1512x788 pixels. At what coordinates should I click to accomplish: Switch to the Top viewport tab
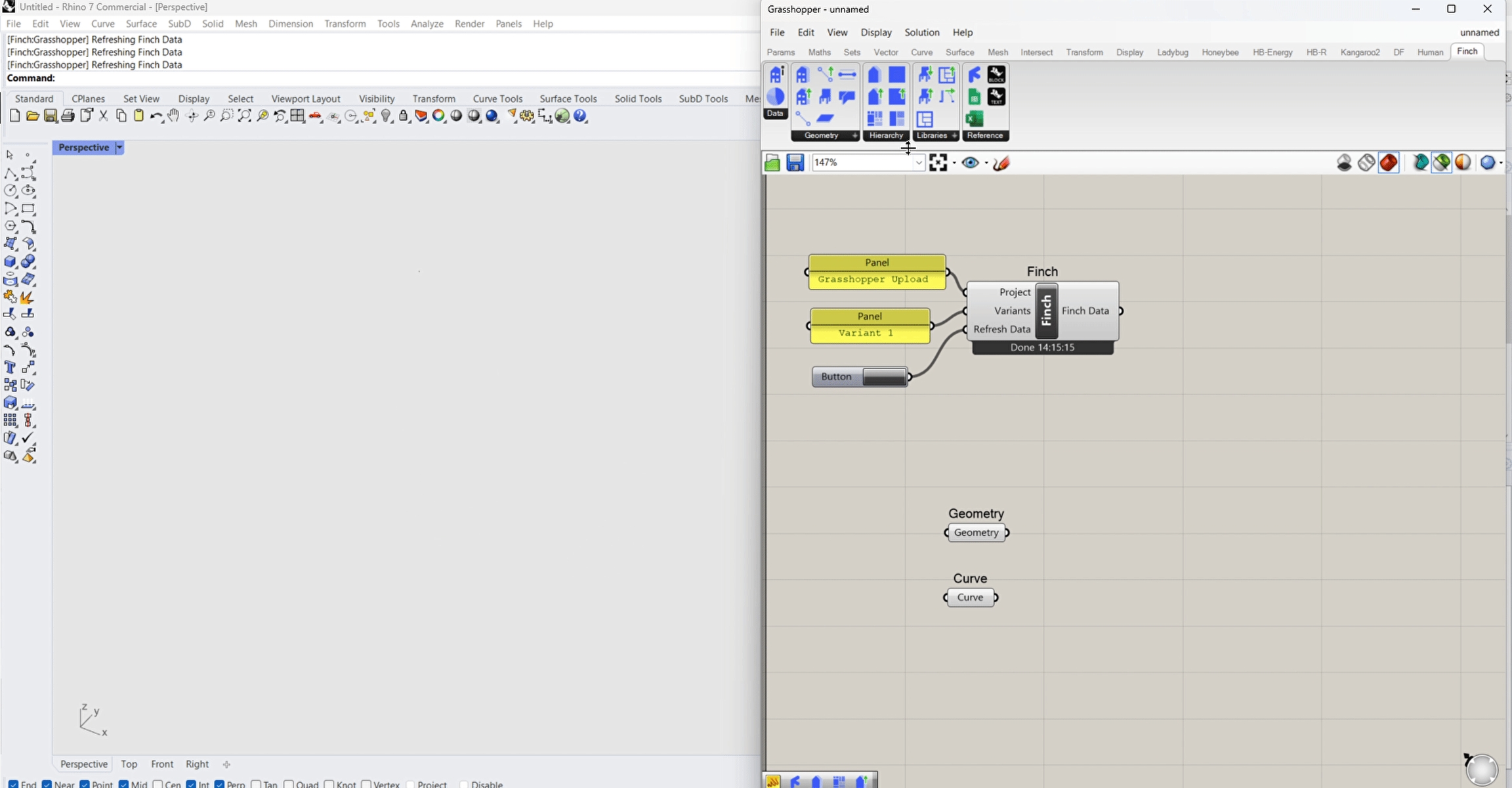129,764
